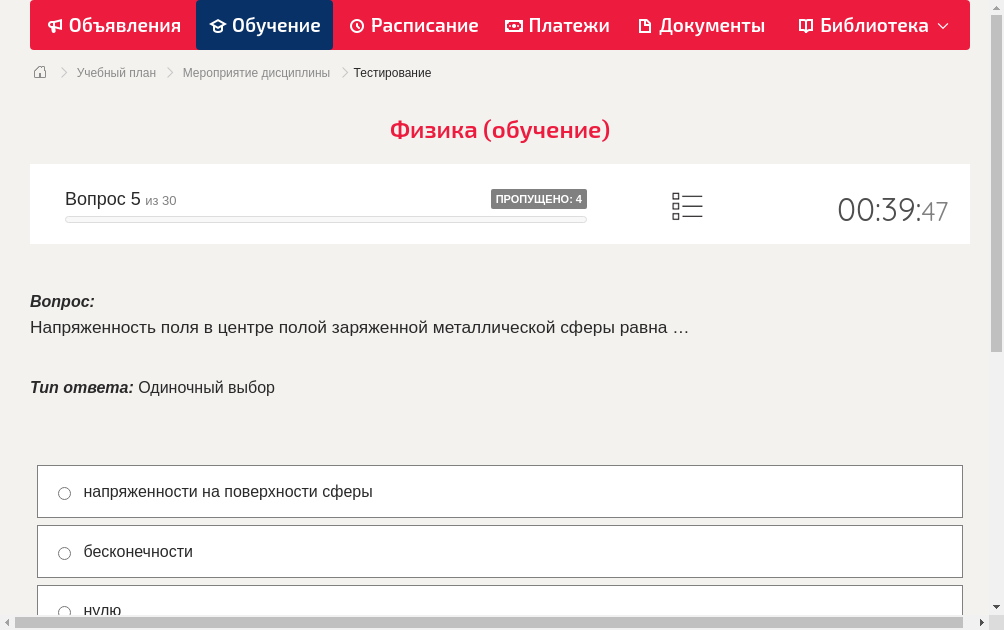This screenshot has height=630, width=1004.
Task: Click the test progress bar under Вопрос 5
Action: (x=325, y=219)
